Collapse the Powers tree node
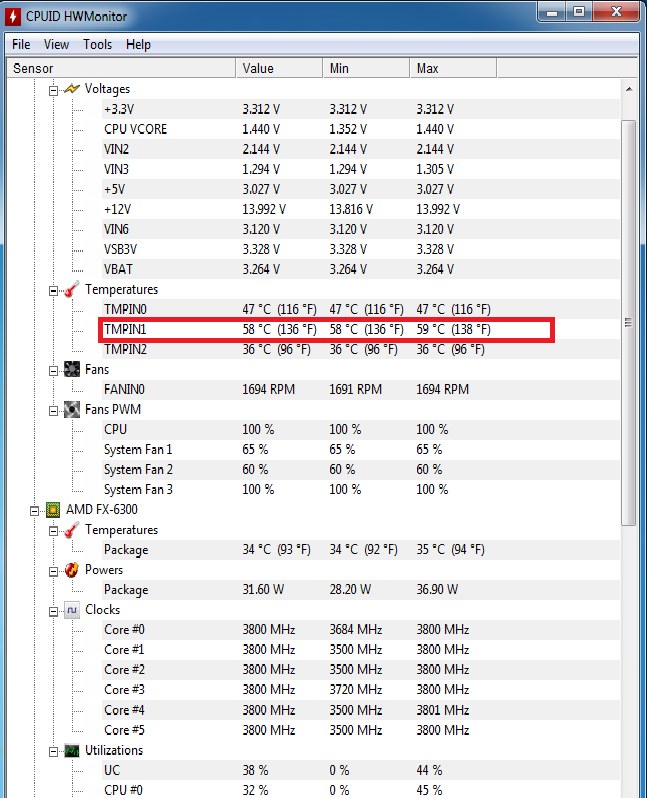This screenshot has width=647, height=798. tap(53, 572)
